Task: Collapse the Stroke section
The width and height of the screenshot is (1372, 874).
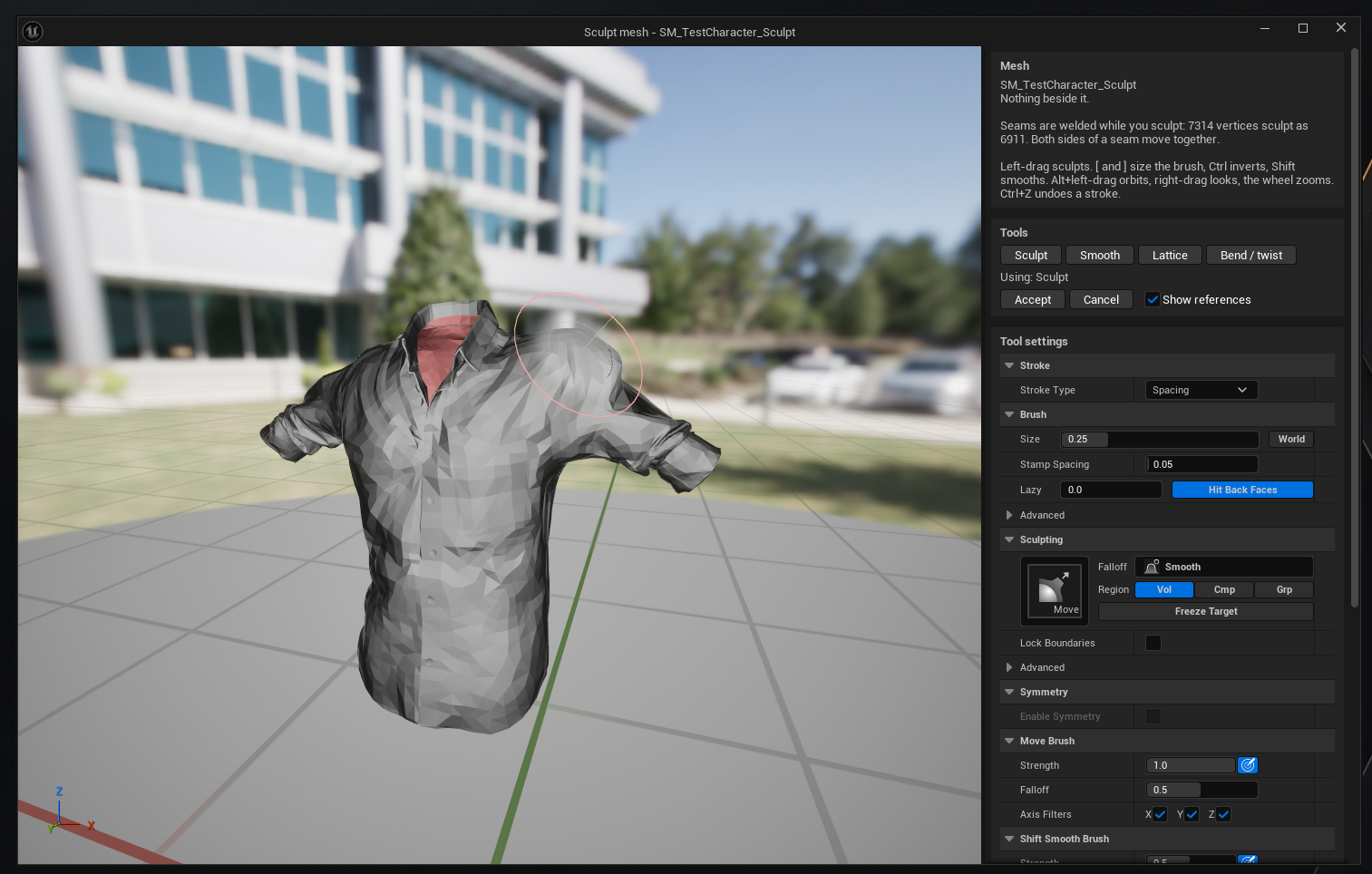Action: [1009, 365]
